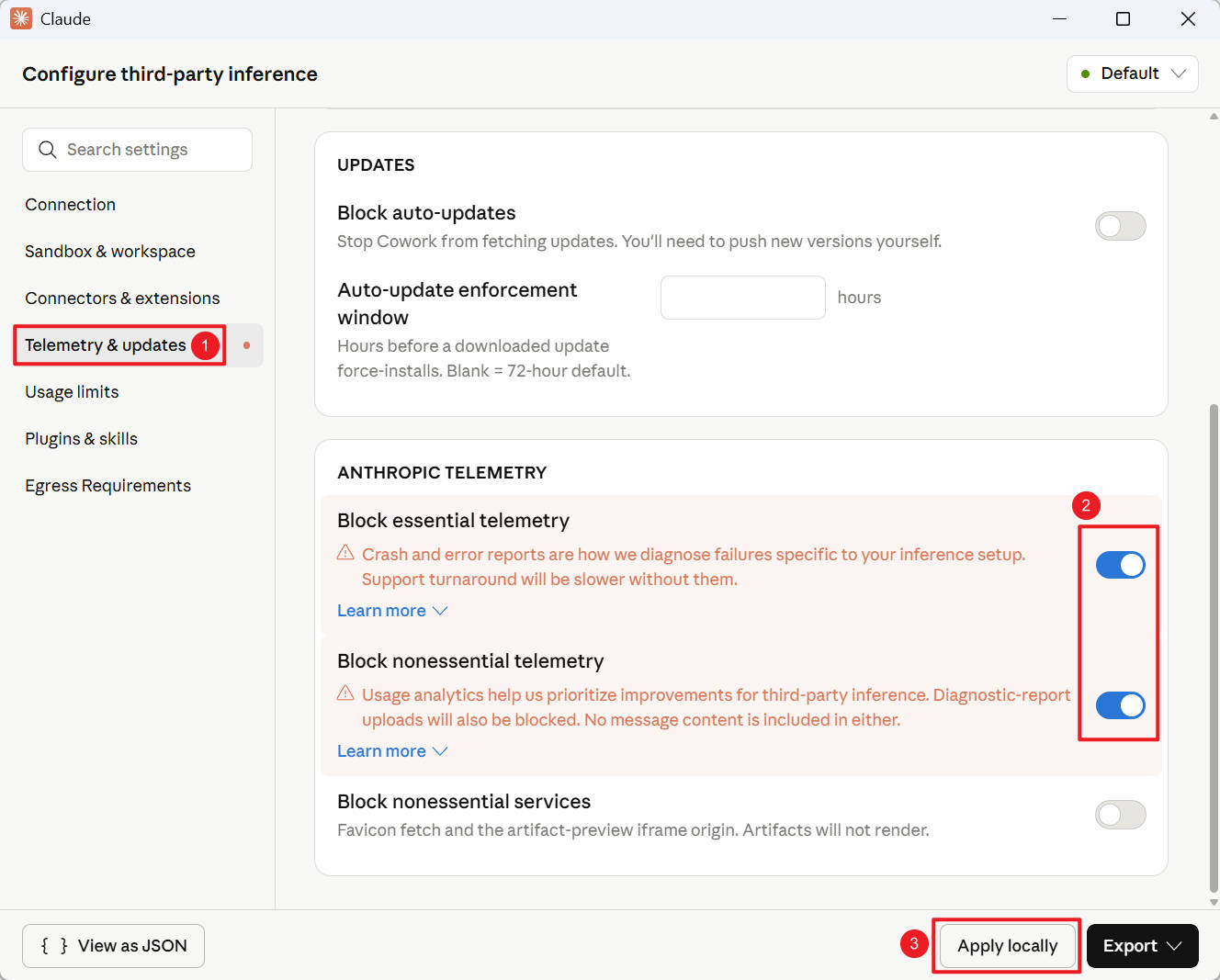Open the Usage limits section

pos(72,392)
